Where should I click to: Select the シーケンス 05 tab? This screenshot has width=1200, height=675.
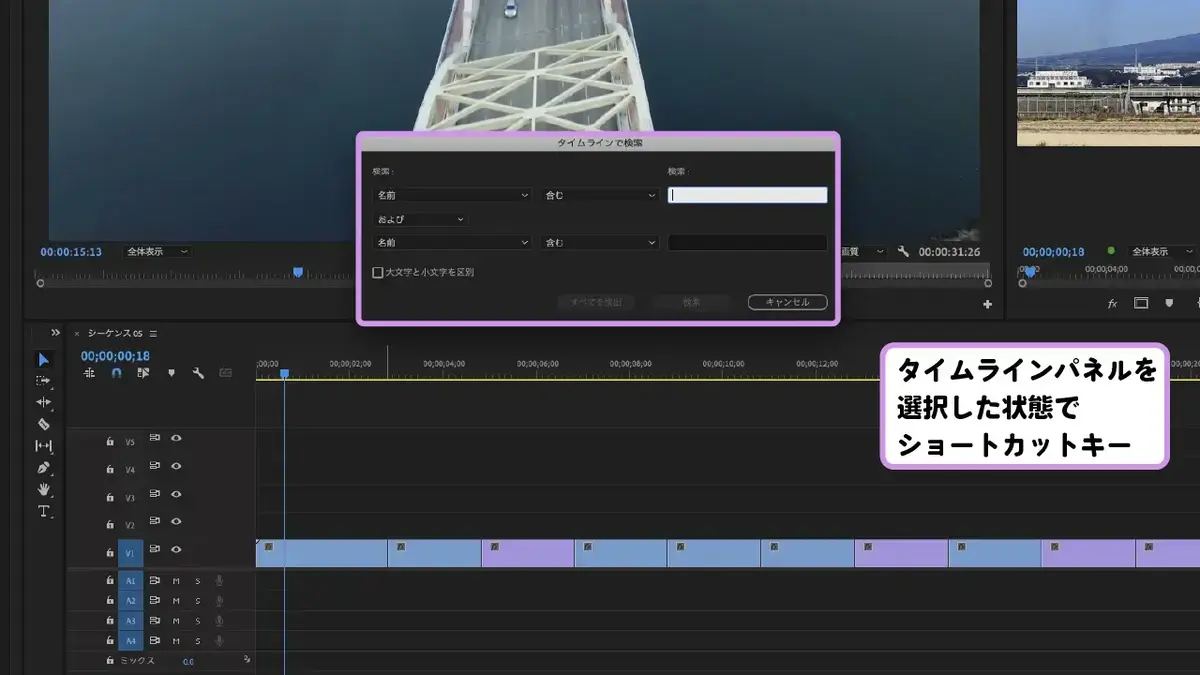(115, 333)
